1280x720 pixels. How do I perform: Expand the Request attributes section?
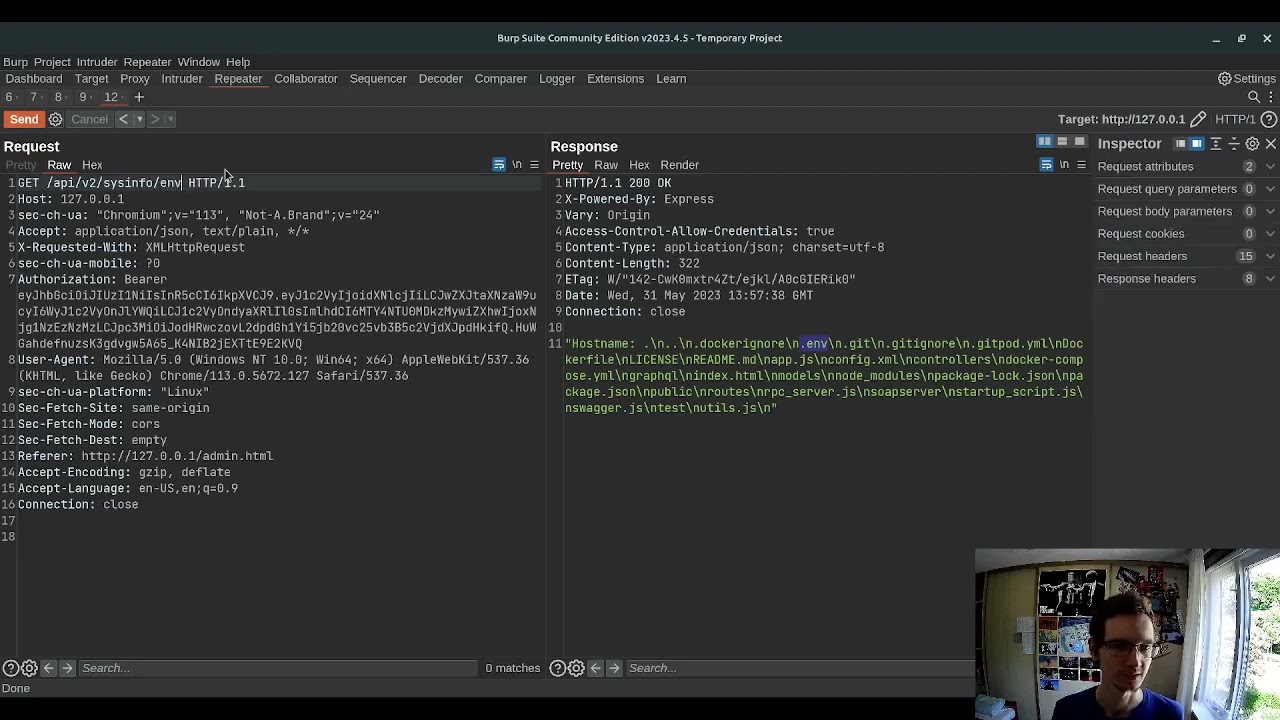pos(1187,167)
